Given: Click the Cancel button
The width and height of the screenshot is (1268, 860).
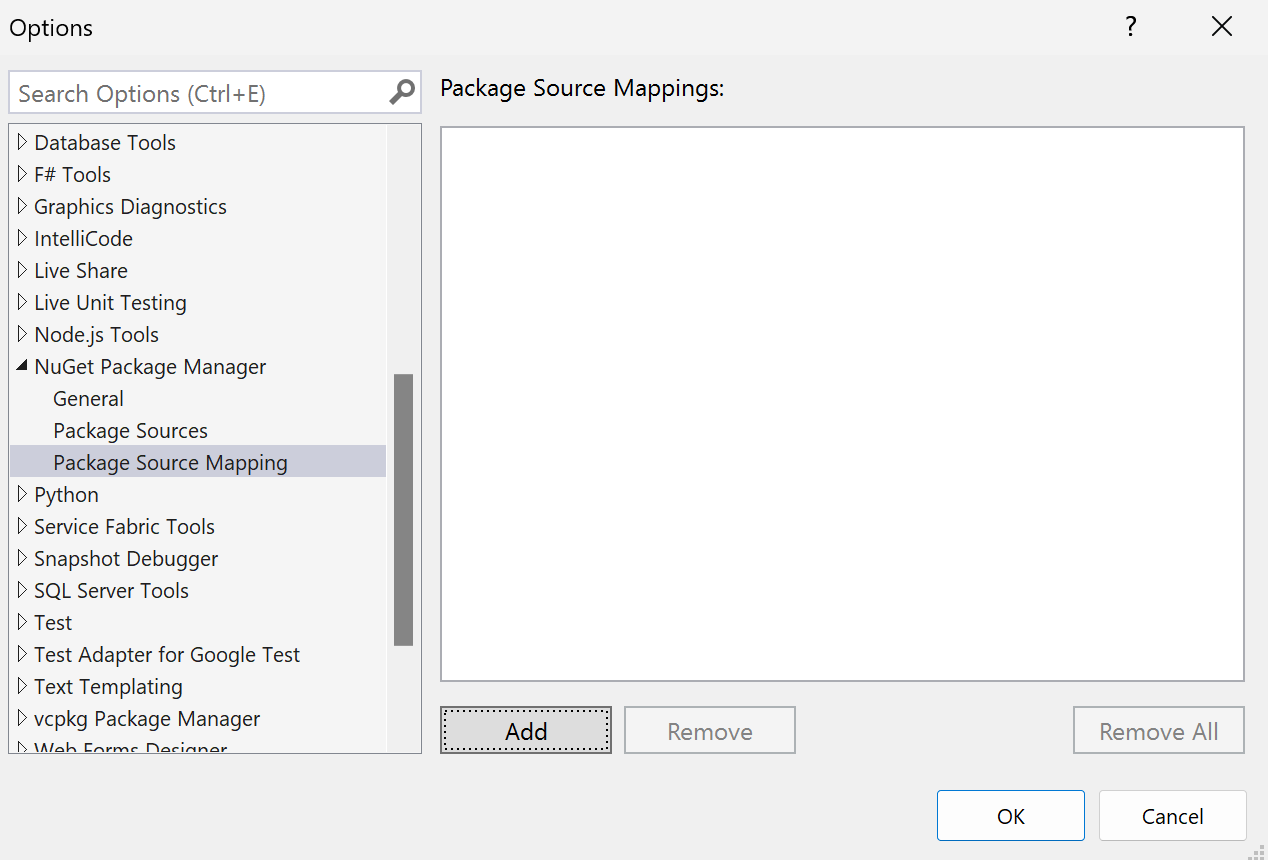Looking at the screenshot, I should [x=1173, y=816].
